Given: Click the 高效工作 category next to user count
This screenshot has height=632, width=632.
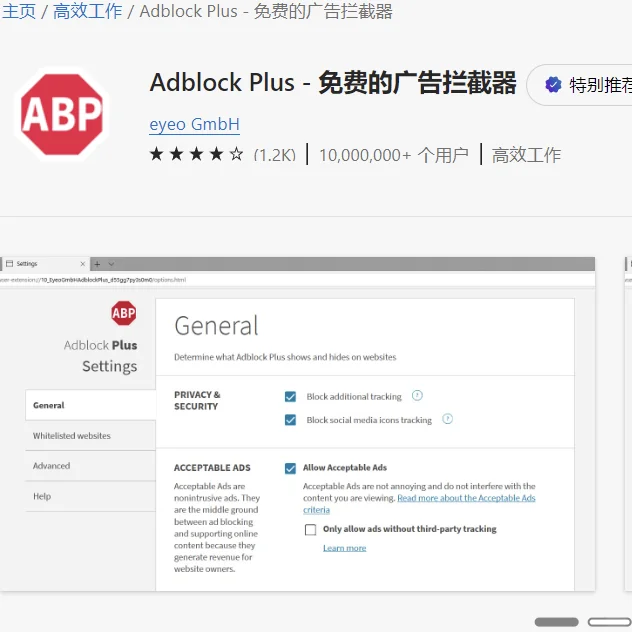Looking at the screenshot, I should [x=526, y=155].
